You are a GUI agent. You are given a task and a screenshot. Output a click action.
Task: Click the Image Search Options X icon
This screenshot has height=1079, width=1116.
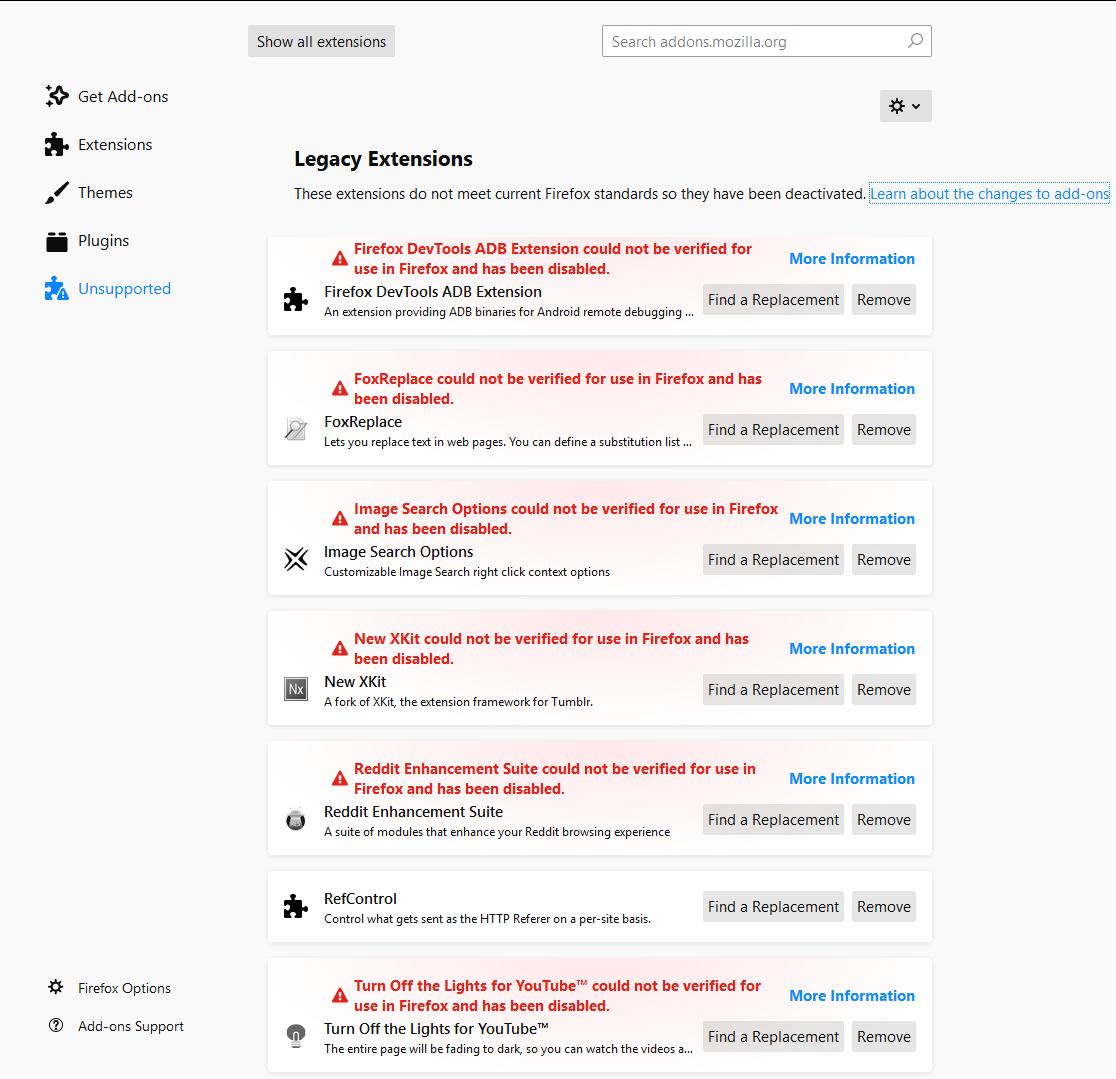click(x=295, y=559)
